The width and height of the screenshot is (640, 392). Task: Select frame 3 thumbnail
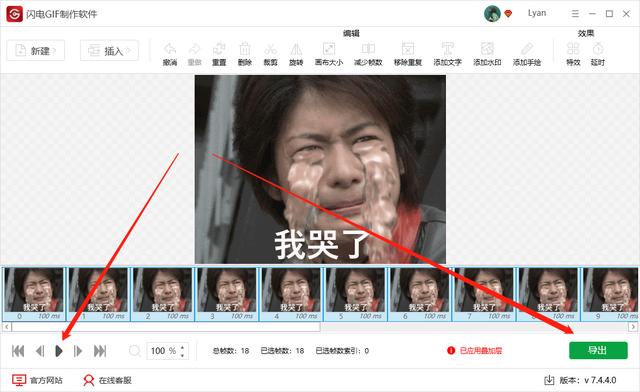click(x=227, y=294)
